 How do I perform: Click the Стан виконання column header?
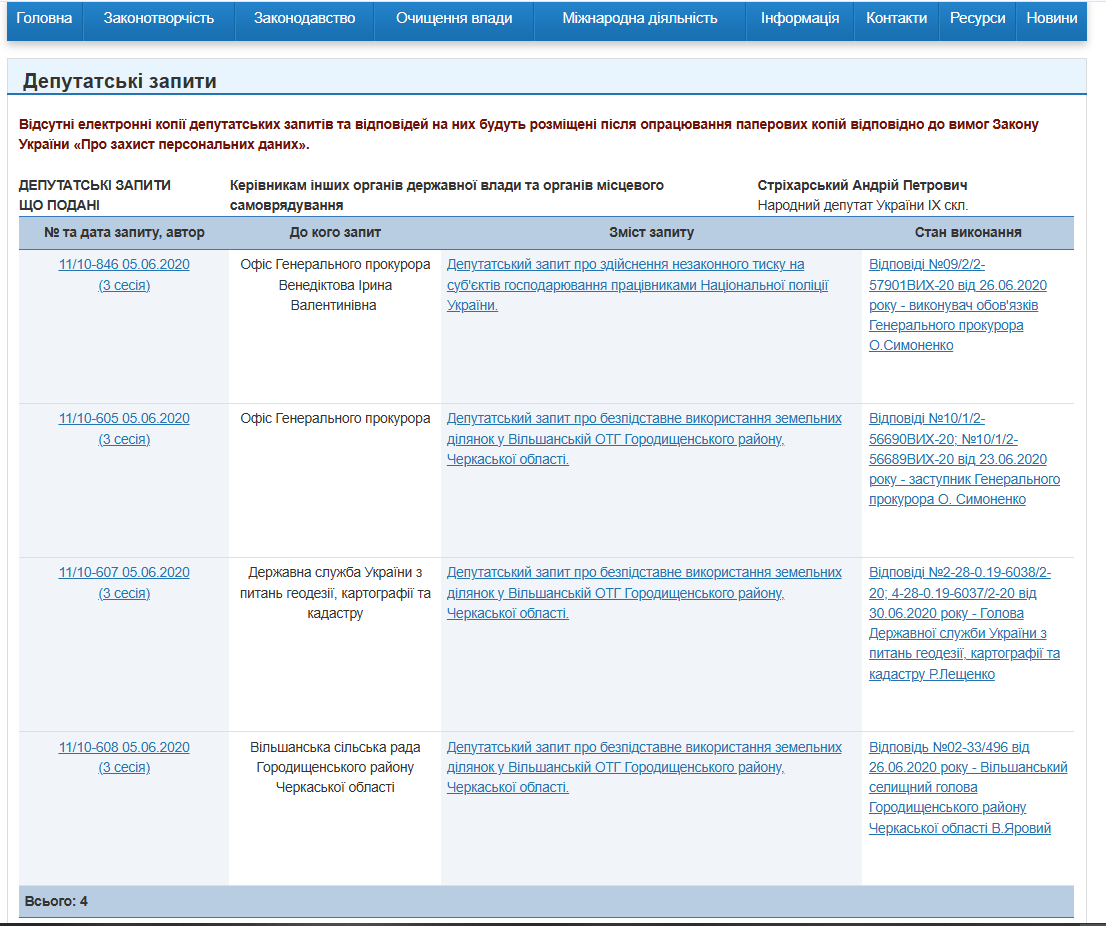(968, 232)
